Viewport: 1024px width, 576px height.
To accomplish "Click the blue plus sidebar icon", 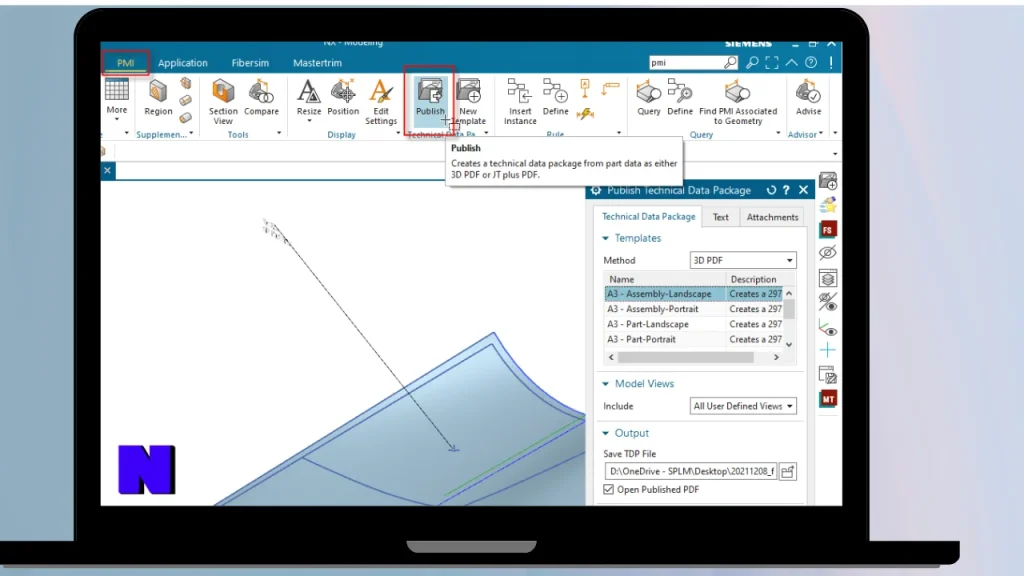I will pos(827,351).
